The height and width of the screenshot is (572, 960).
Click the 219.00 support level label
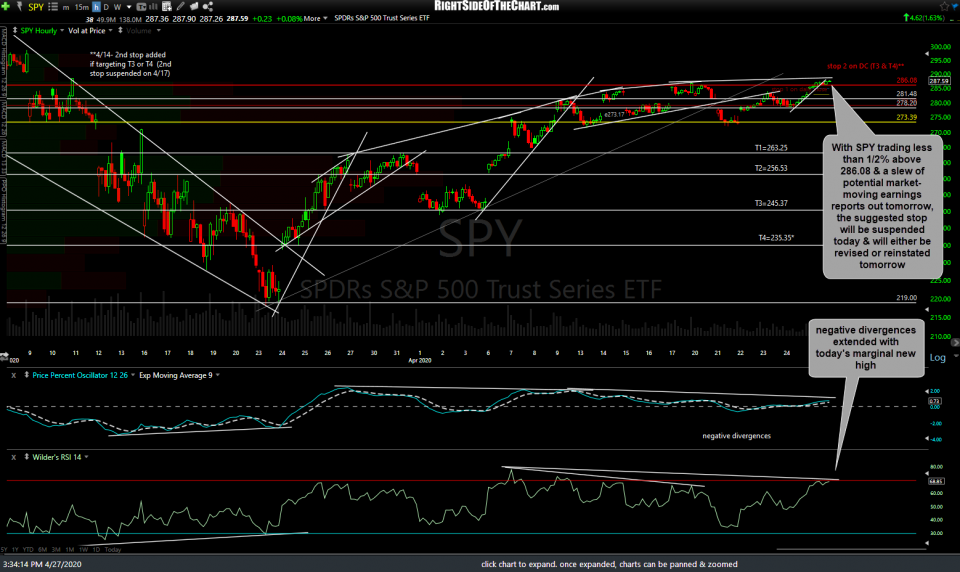pyautogui.click(x=907, y=298)
